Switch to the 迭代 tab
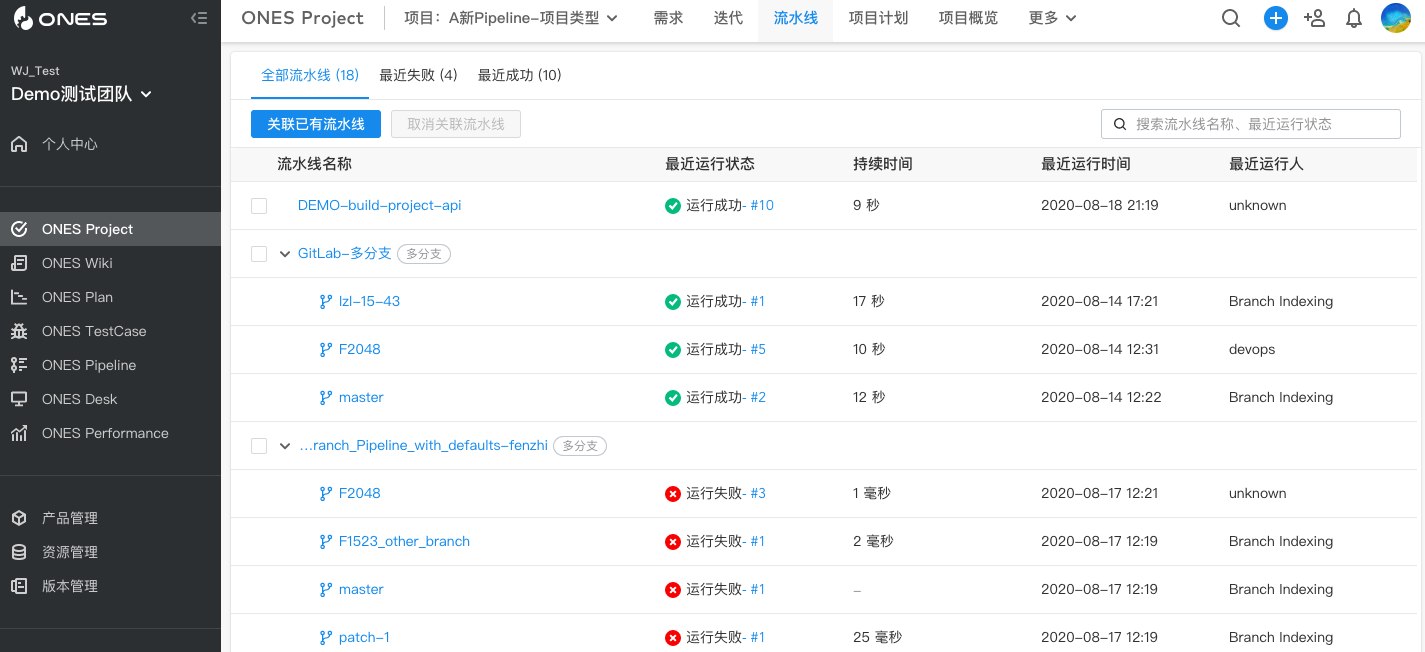The image size is (1425, 652). (728, 18)
